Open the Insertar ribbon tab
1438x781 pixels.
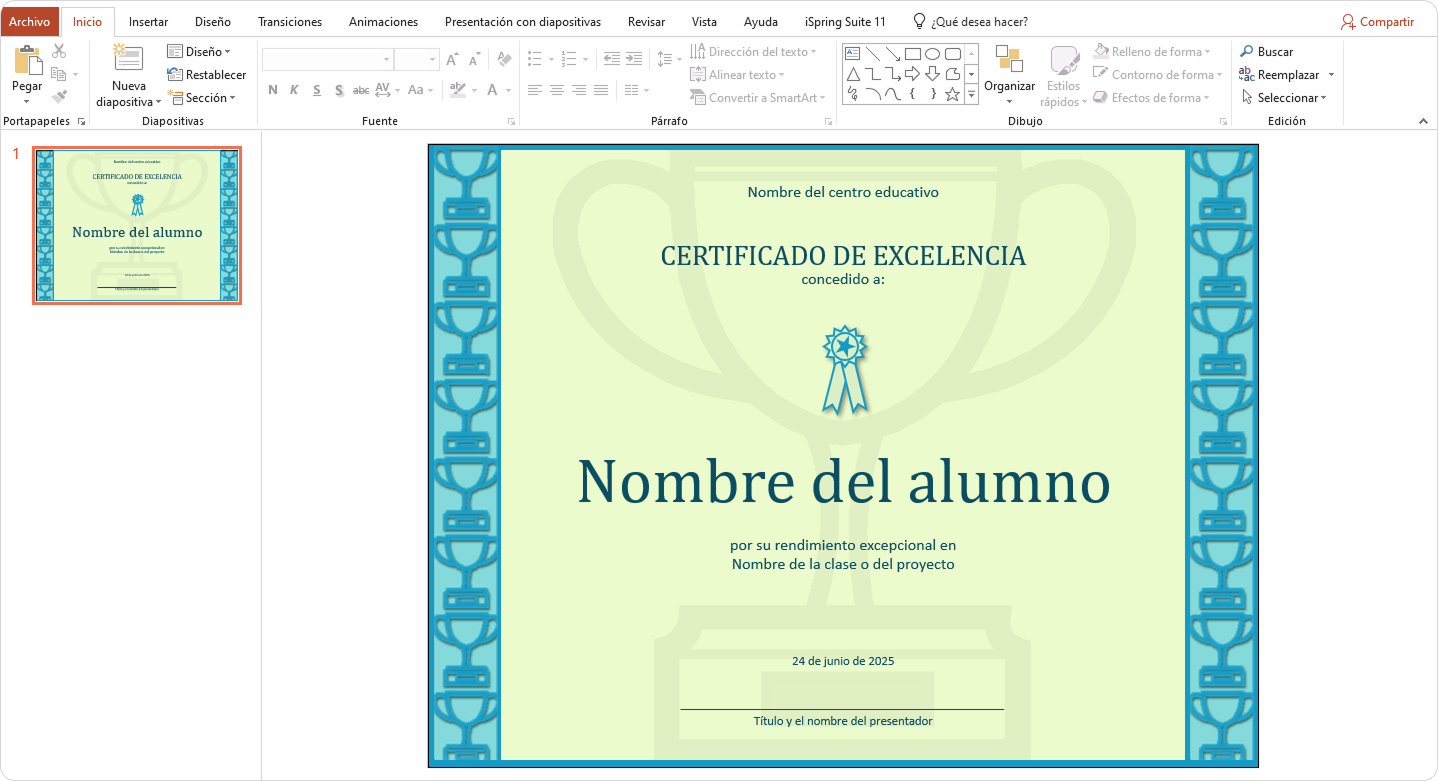148,22
